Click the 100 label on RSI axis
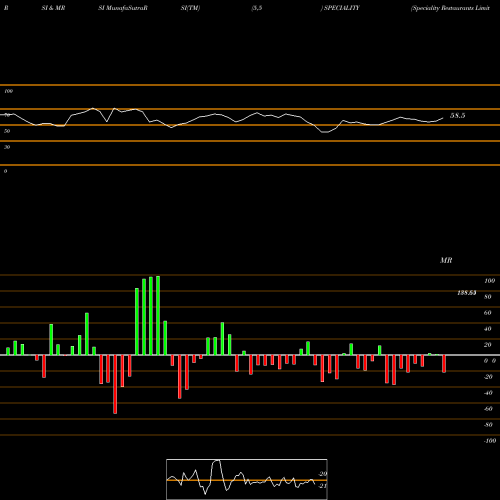This screenshot has width=500, height=500. click(9, 91)
